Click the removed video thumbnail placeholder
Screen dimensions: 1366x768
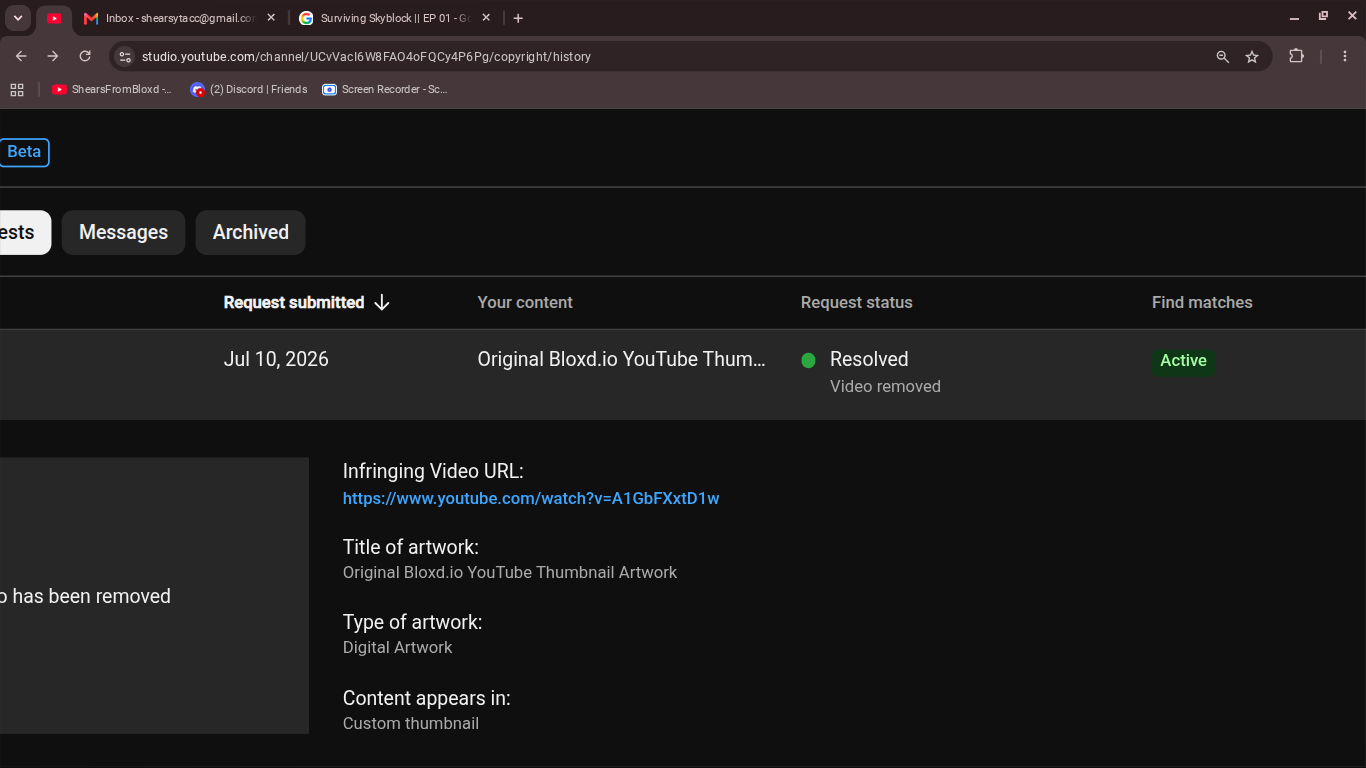point(154,596)
